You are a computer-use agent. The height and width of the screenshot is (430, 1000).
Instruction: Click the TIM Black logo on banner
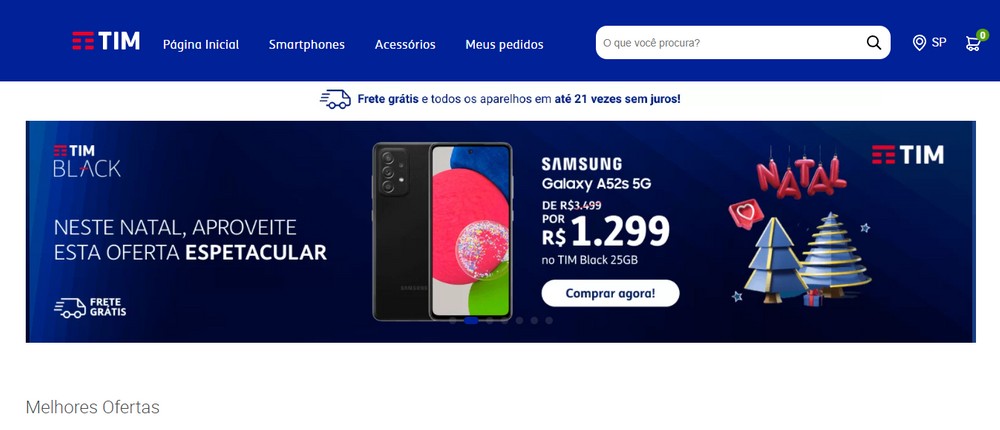[87, 161]
